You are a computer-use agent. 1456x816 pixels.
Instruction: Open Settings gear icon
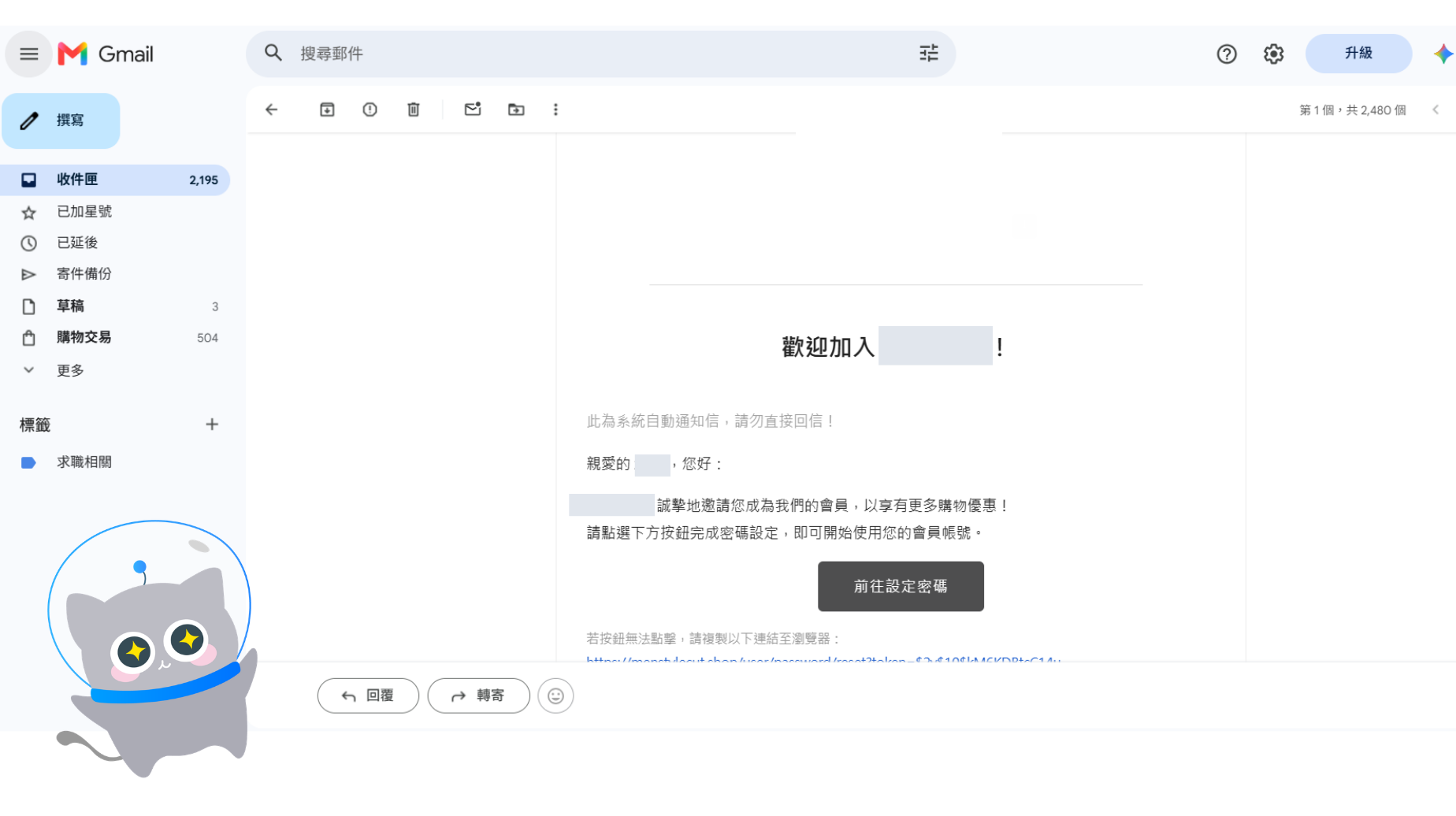1274,54
